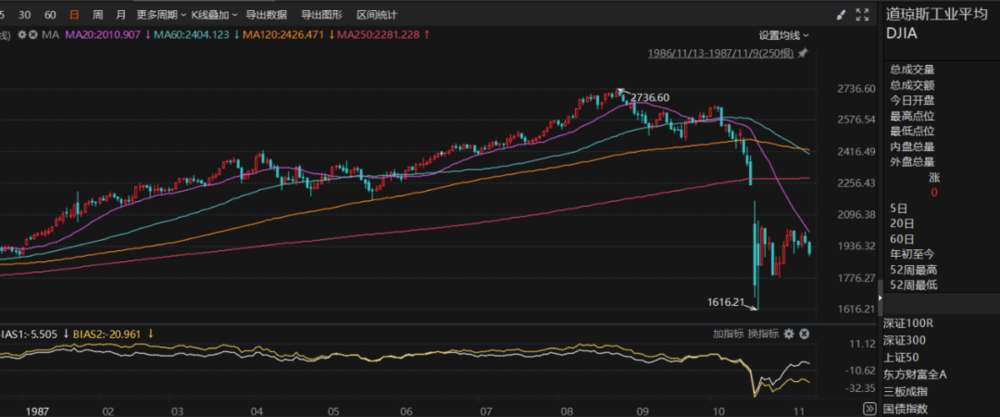
Task: Activate the drawing brush tool
Action: pos(842,15)
